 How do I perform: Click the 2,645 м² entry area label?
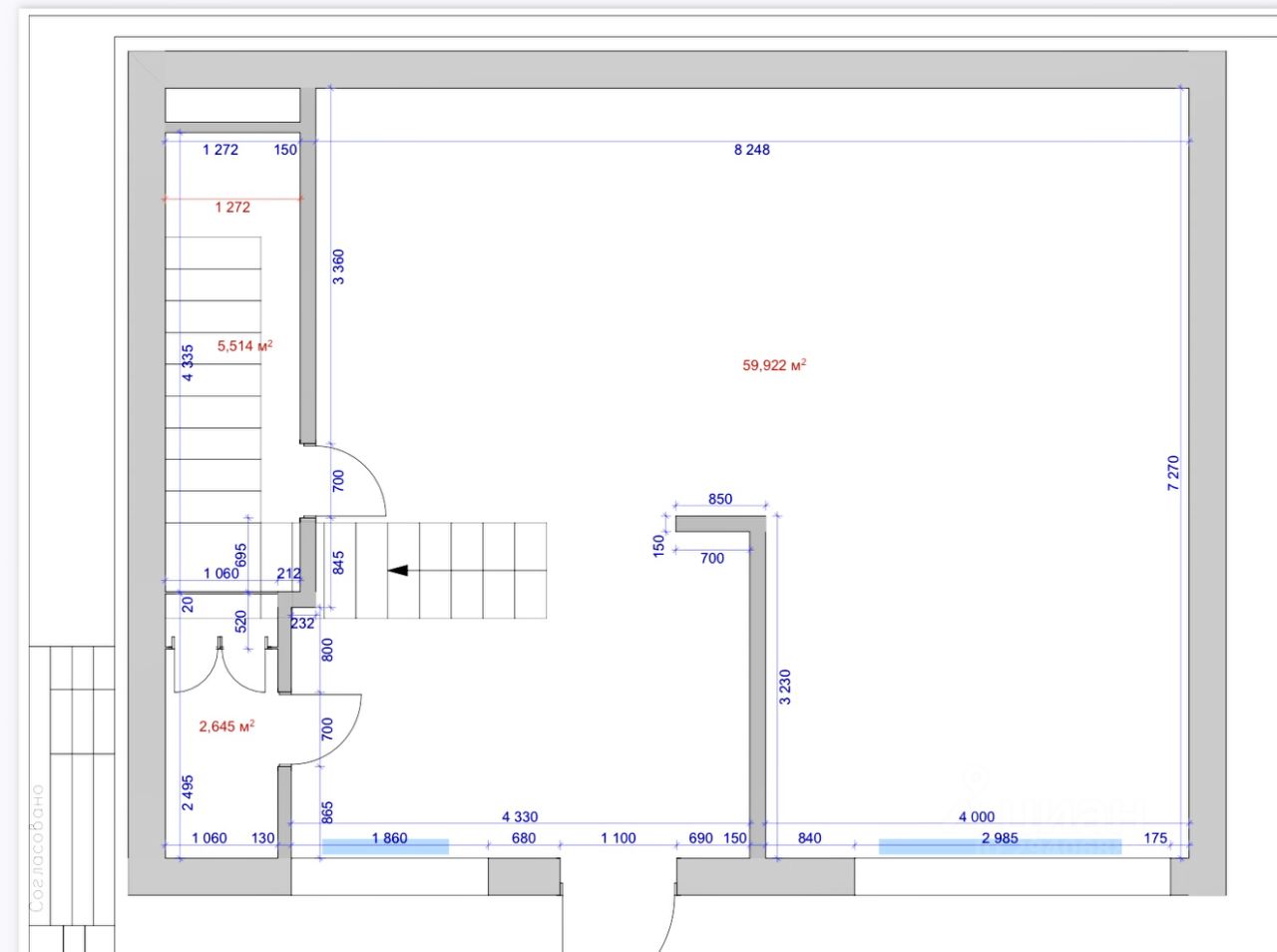coord(226,726)
